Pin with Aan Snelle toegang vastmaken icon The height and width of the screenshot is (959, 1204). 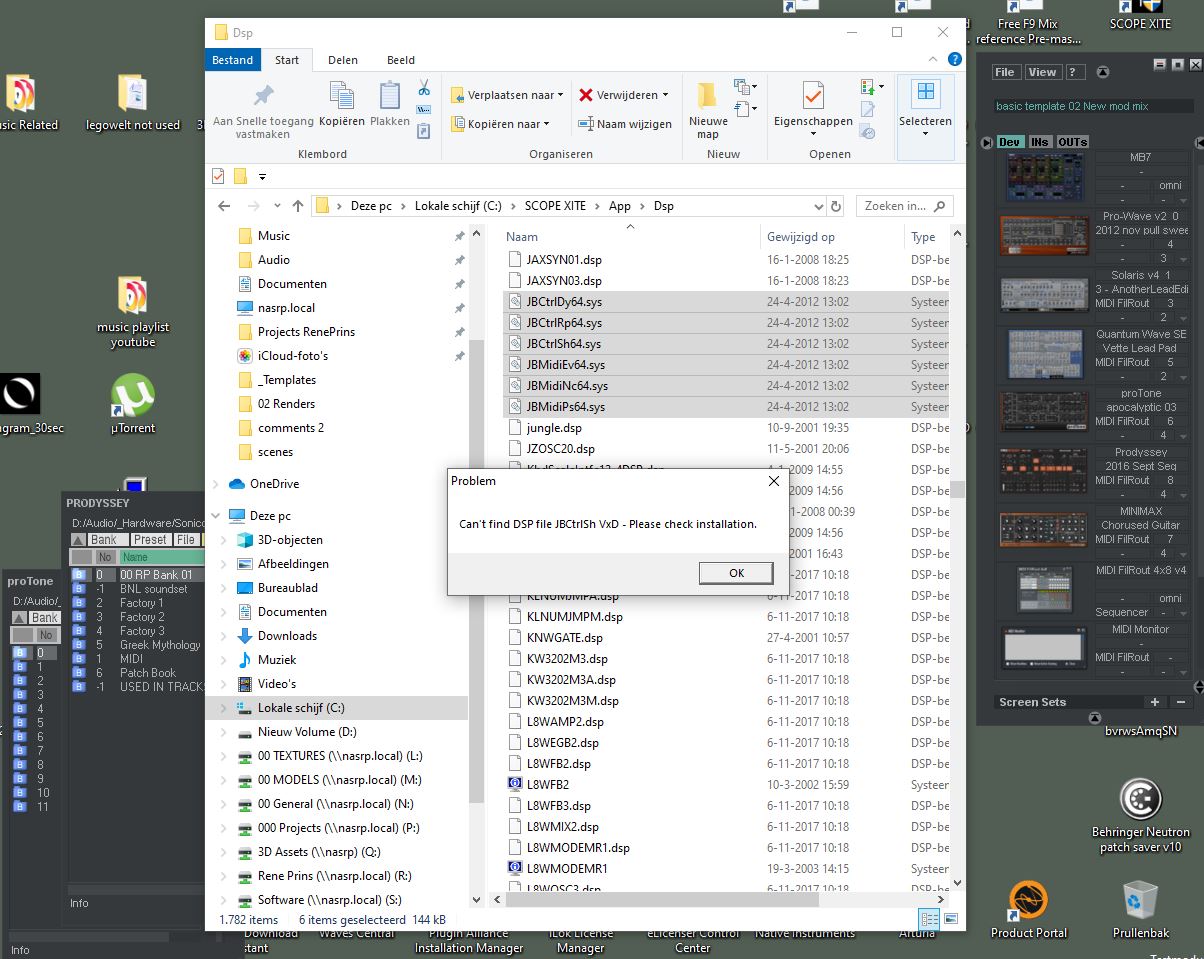pos(264,96)
